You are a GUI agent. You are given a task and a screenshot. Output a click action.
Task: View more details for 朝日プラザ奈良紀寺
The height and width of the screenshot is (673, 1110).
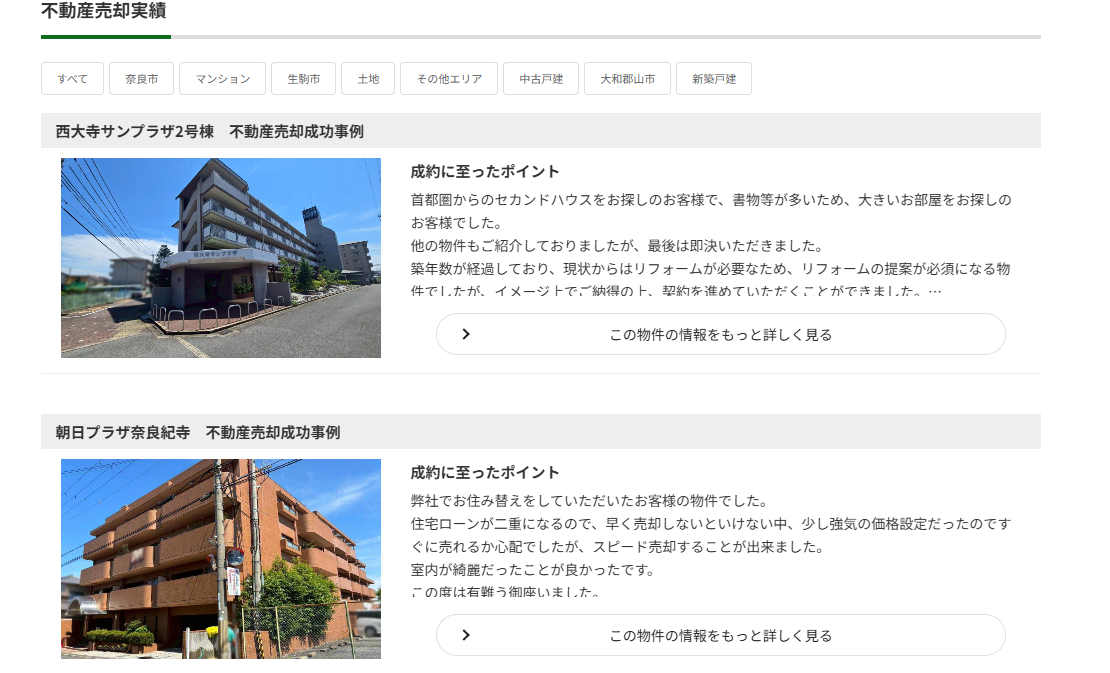tap(720, 635)
